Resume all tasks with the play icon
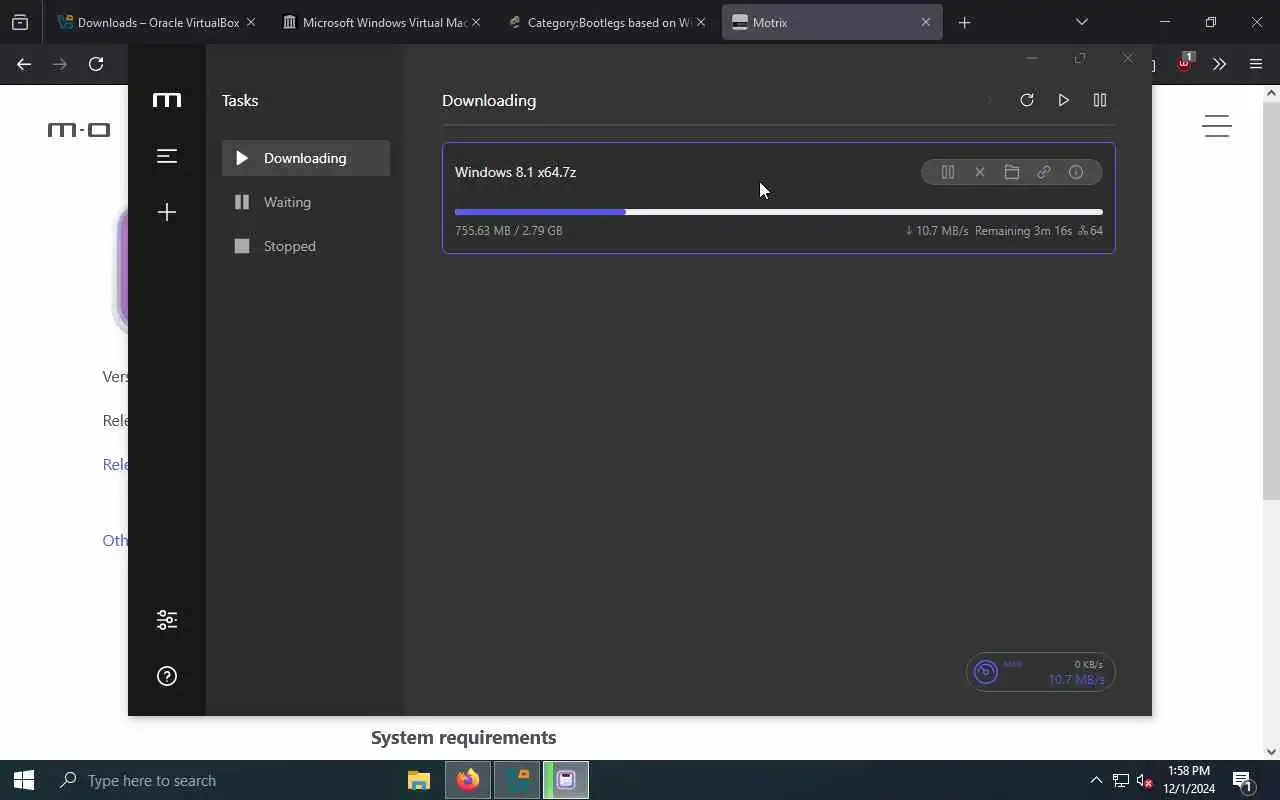The image size is (1280, 800). [x=1063, y=100]
